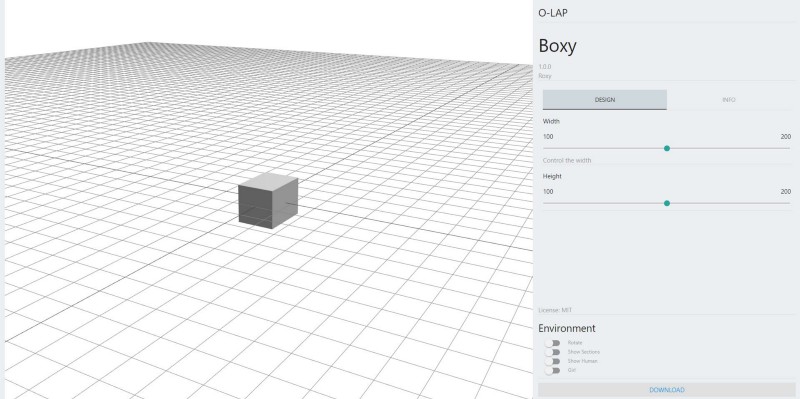Click the 'Control the width' description text
800x399 pixels.
567,160
